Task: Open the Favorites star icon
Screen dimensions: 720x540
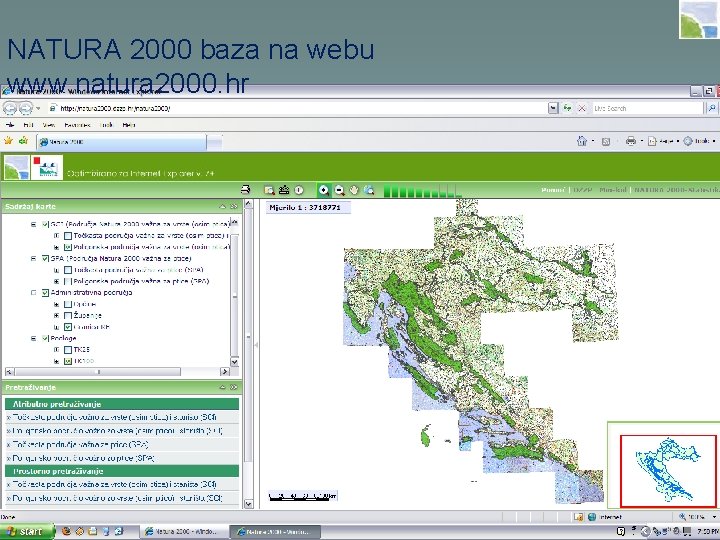Action: 8,141
